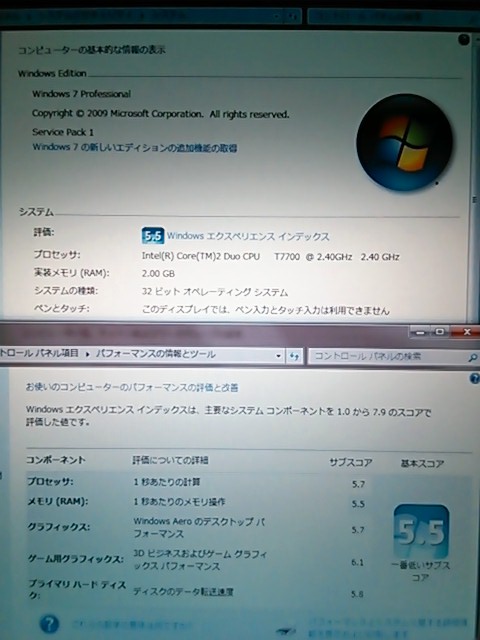Viewport: 480px width, 640px height.
Task: Click the 1 秒あたりのメモリ操作 description
Action: click(x=179, y=502)
